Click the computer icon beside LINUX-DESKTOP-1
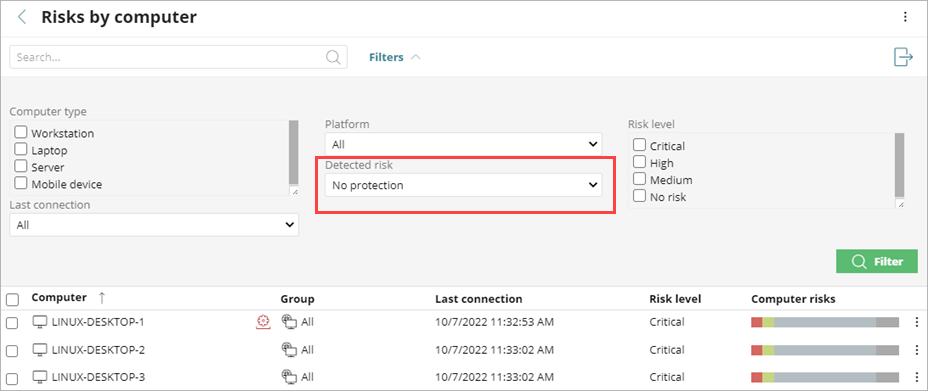 tap(40, 322)
